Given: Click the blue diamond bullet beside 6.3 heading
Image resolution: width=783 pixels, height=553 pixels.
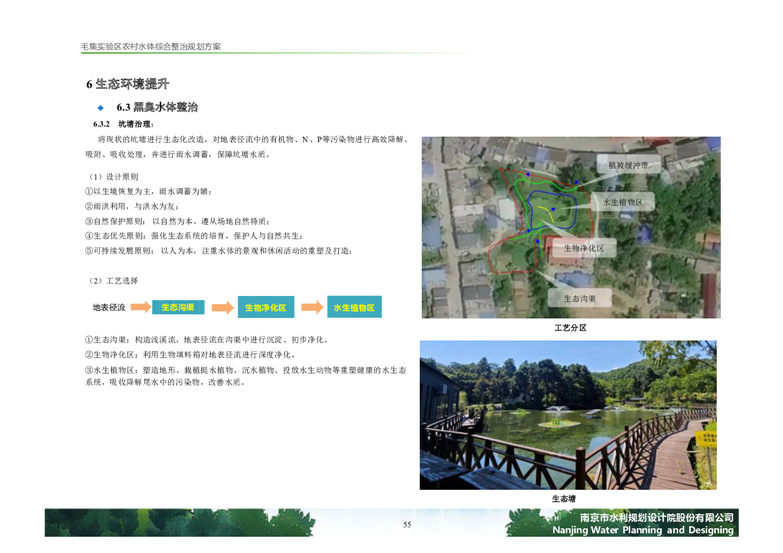Looking at the screenshot, I should coord(100,108).
